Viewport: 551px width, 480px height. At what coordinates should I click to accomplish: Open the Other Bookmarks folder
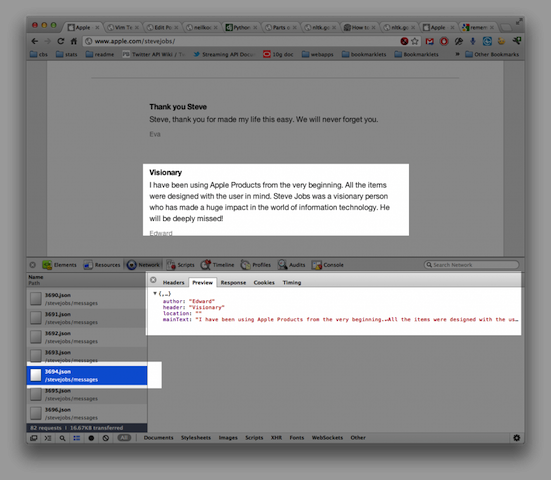(x=492, y=54)
